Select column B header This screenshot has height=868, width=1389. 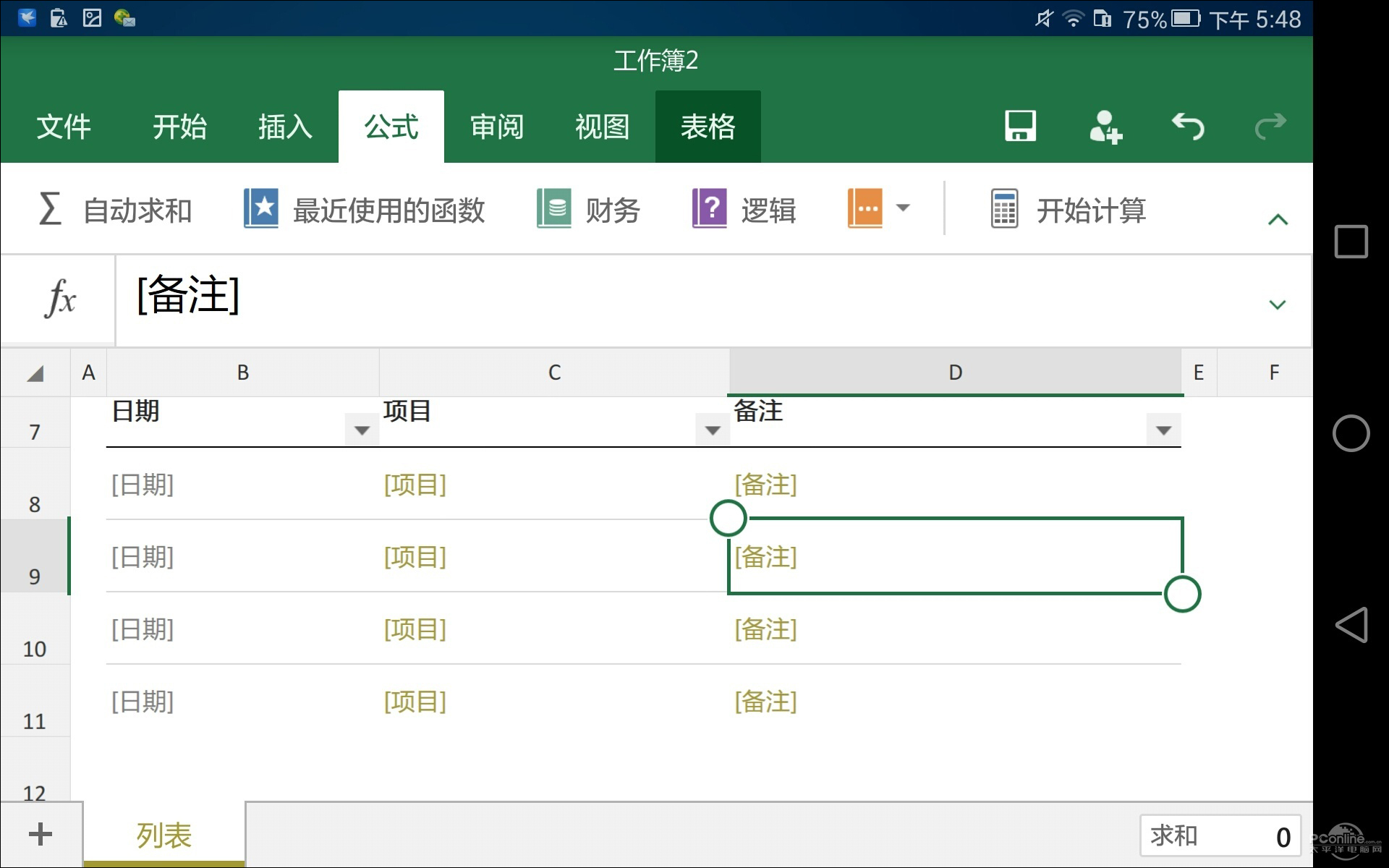pos(243,373)
